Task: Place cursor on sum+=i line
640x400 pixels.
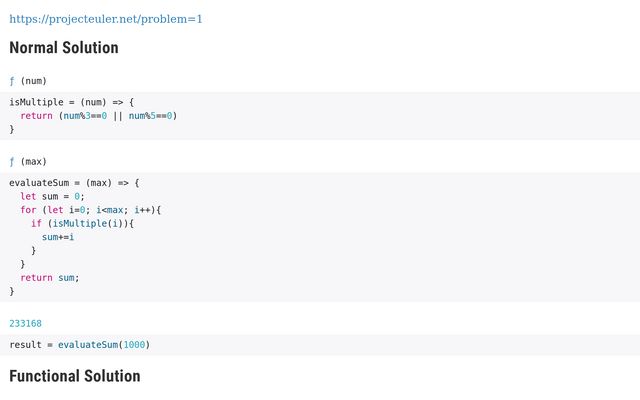Action: click(58, 237)
